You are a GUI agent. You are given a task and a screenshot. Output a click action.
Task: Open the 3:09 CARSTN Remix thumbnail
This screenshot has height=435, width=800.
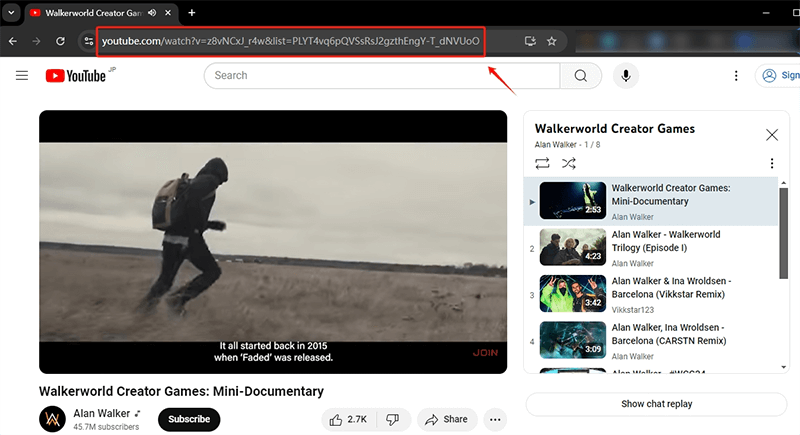click(573, 340)
